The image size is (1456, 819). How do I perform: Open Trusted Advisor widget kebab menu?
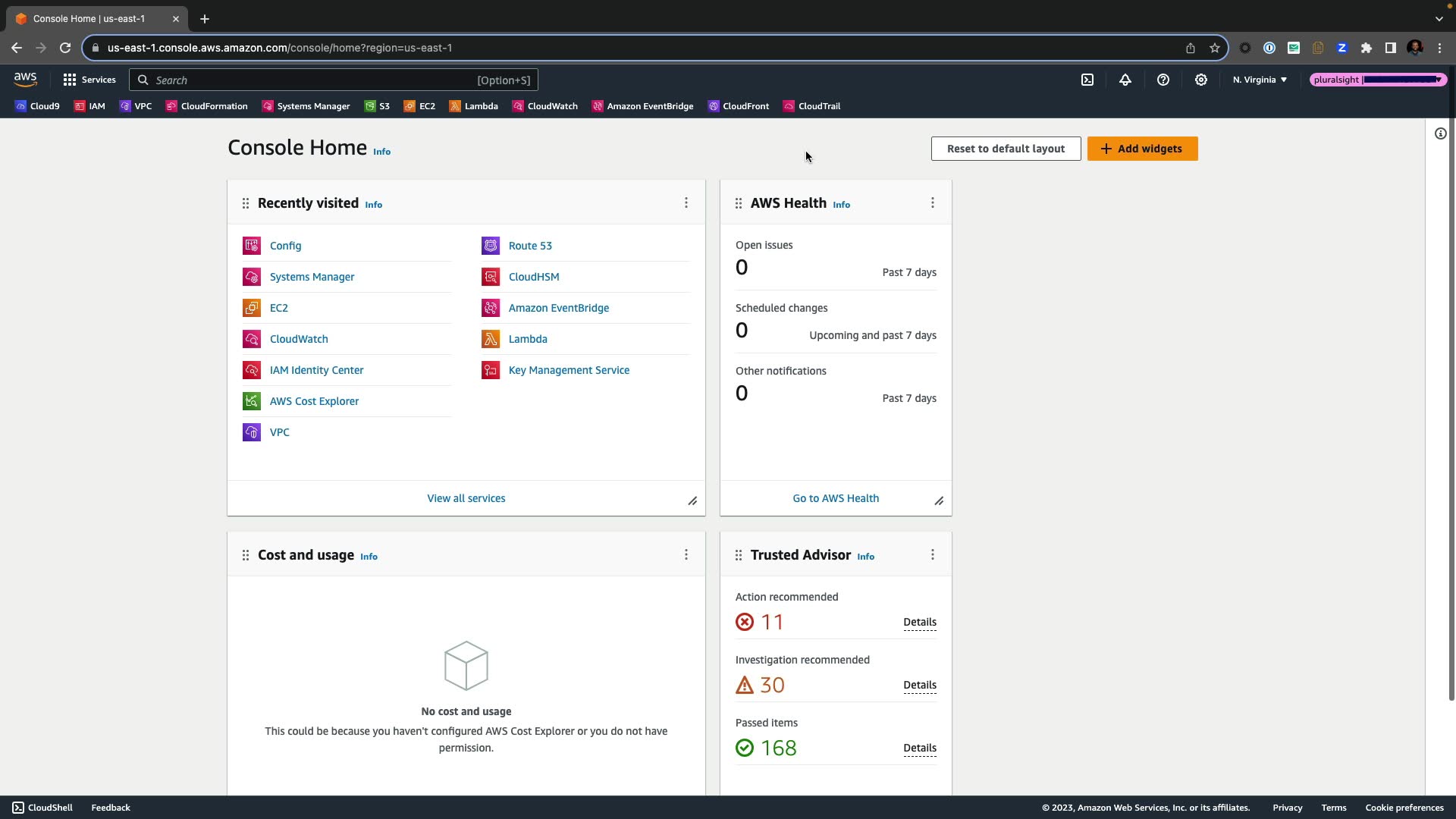(933, 555)
